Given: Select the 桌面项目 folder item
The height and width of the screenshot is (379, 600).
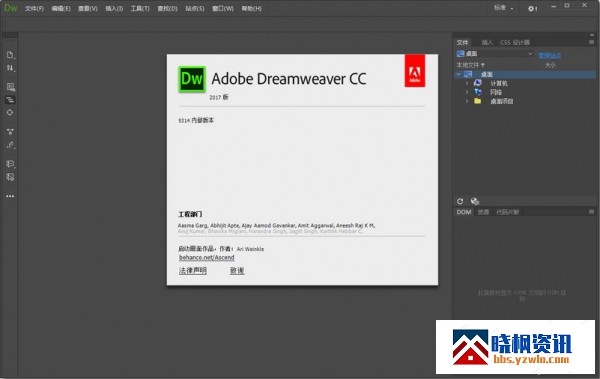Looking at the screenshot, I should click(x=502, y=101).
